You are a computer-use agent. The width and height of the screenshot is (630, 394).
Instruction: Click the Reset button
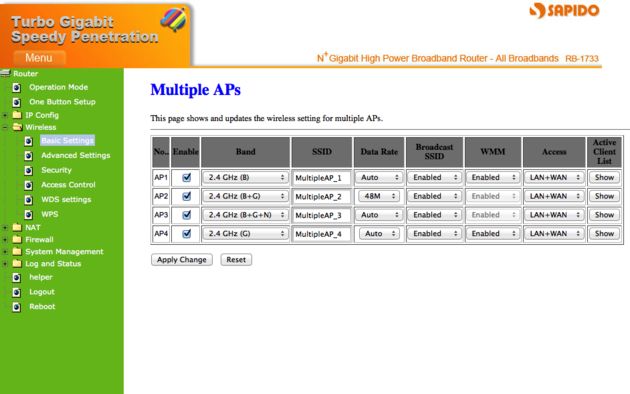point(236,260)
